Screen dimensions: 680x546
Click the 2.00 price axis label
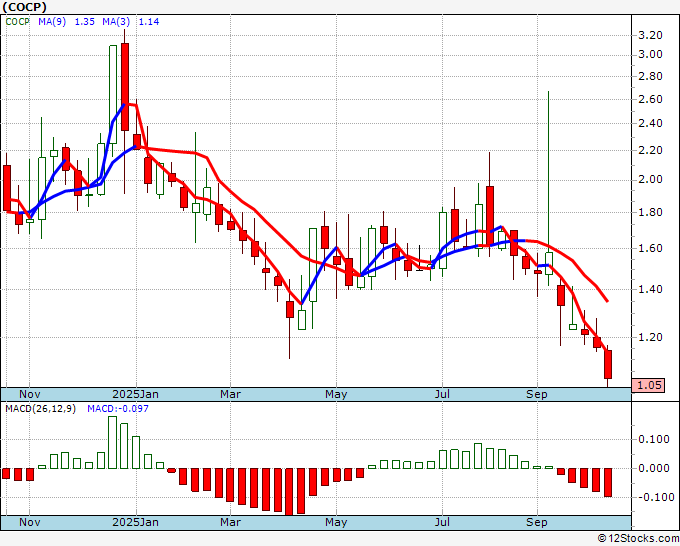tap(650, 180)
